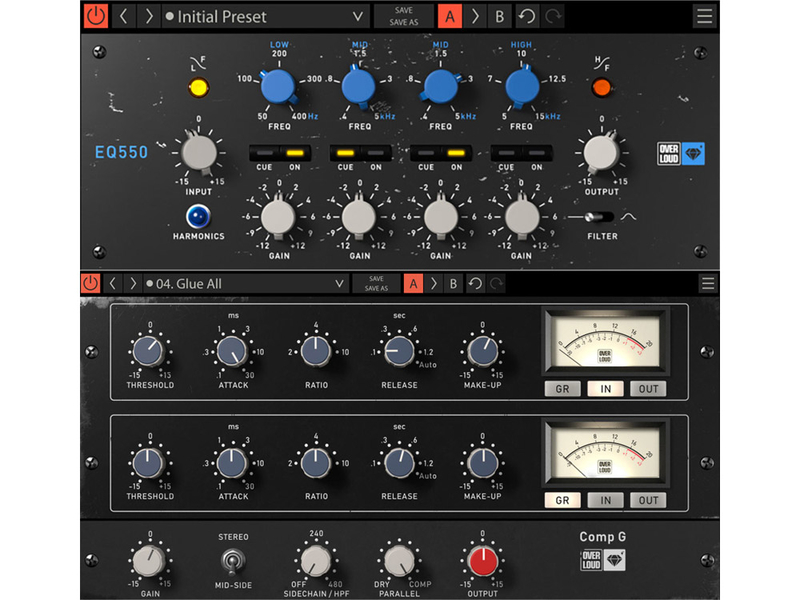
Task: Click the EQ550 OUTPUT knob
Action: (x=601, y=152)
